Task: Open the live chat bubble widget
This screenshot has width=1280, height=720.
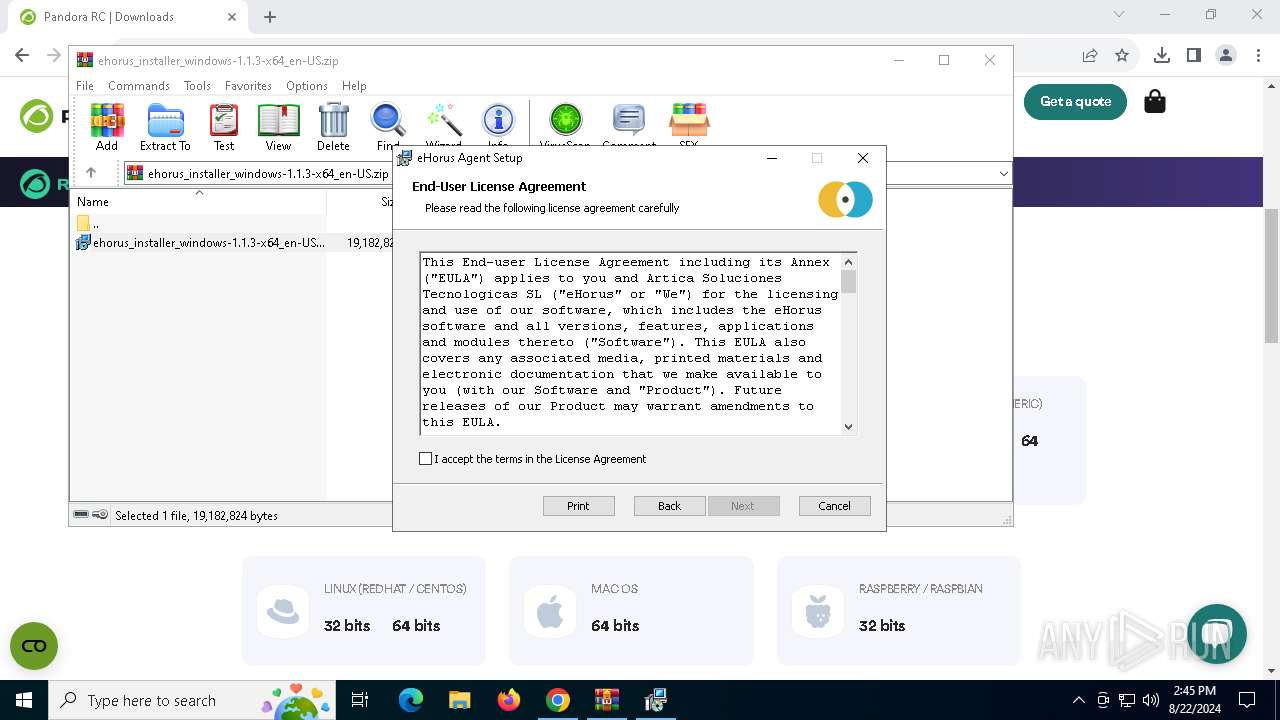Action: pyautogui.click(x=1217, y=634)
